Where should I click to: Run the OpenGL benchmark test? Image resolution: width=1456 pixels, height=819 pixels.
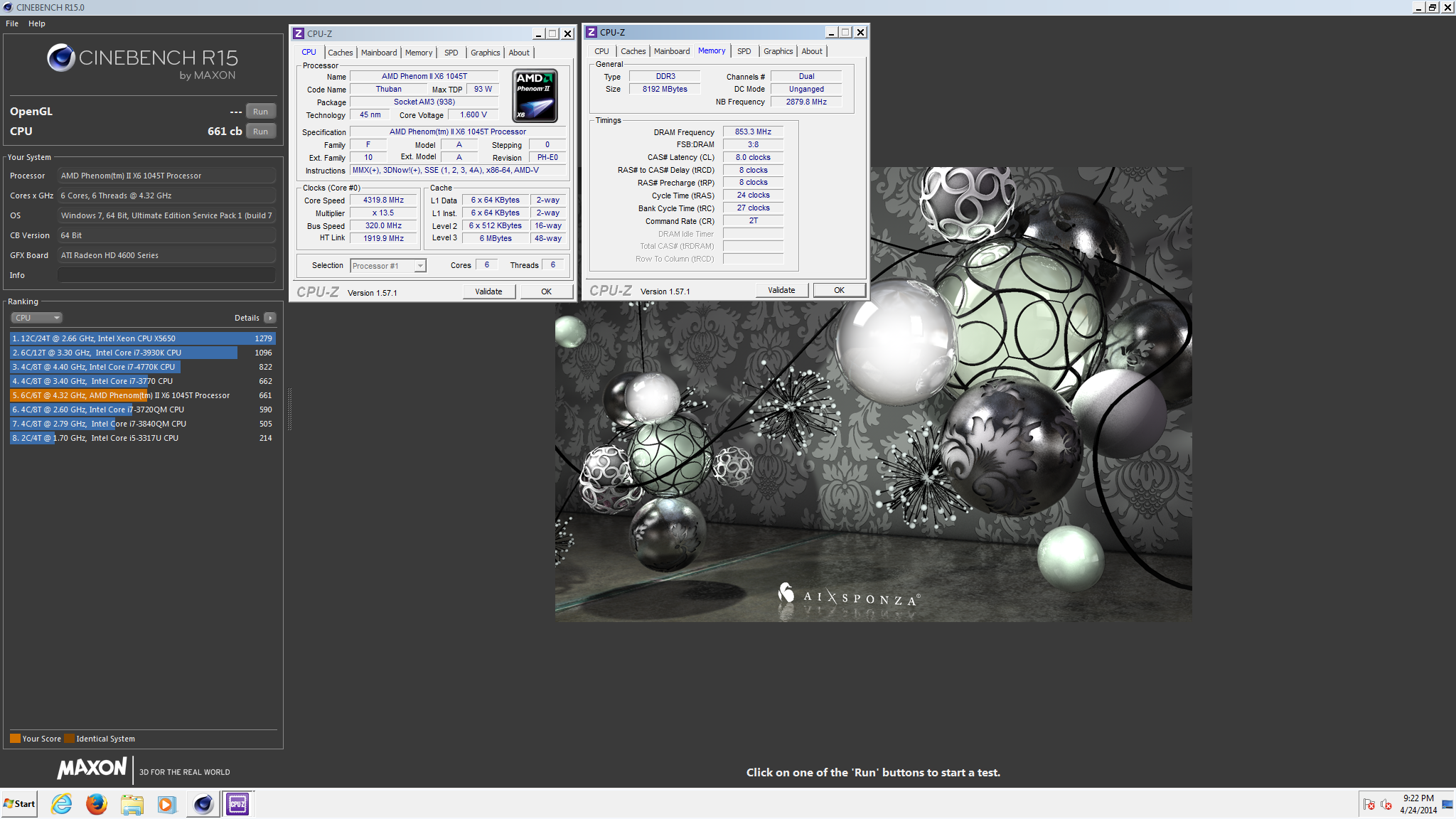(260, 112)
